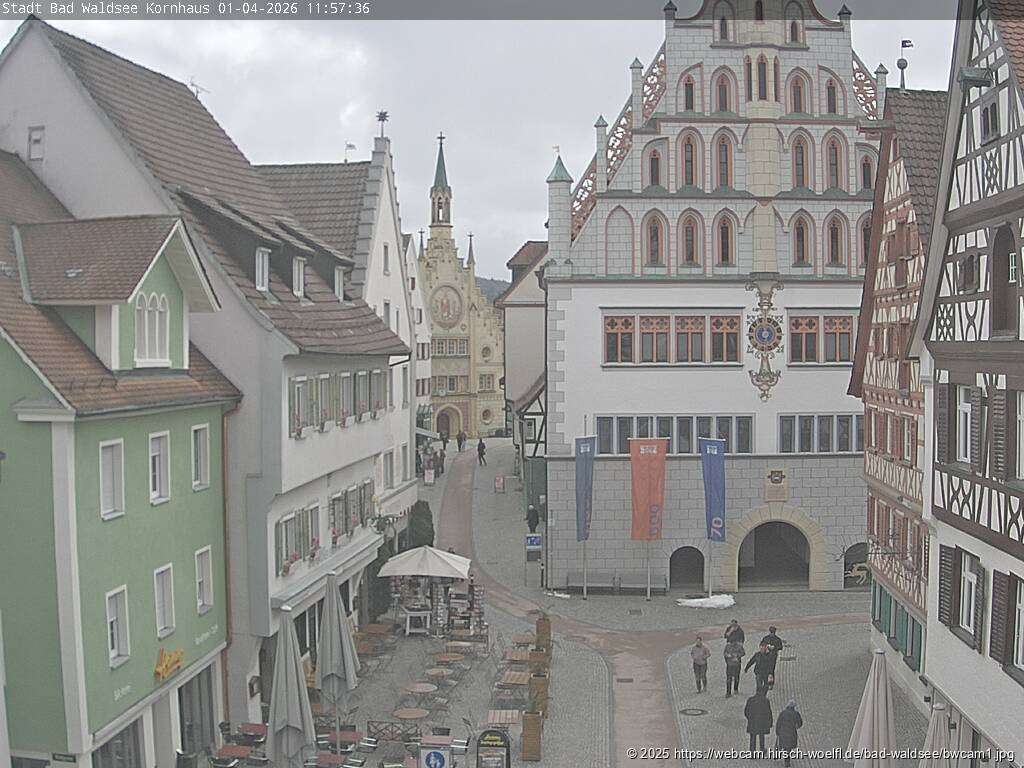Click the open white café umbrella
1024x768 pixels.
pos(425,563)
